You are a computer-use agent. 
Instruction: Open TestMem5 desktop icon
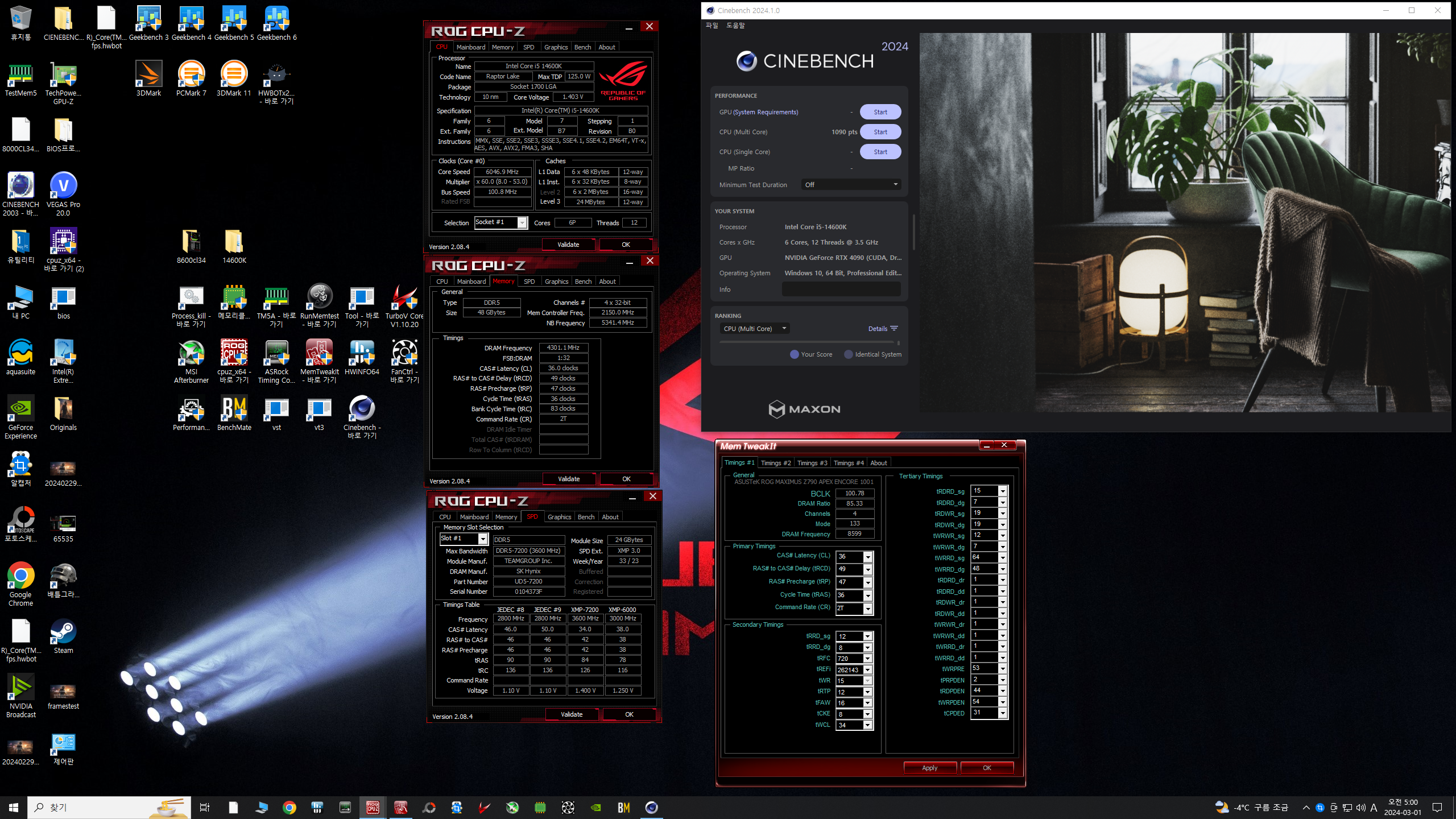point(21,79)
